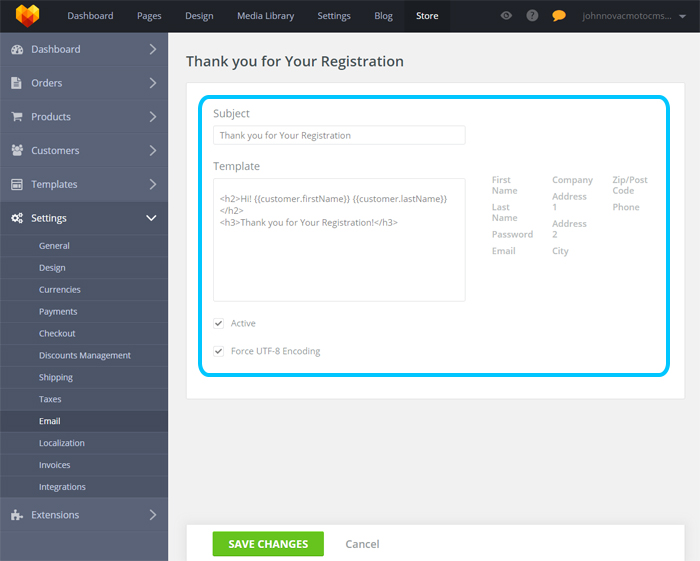The image size is (700, 561).
Task: Open the Design top menu
Action: pos(199,16)
